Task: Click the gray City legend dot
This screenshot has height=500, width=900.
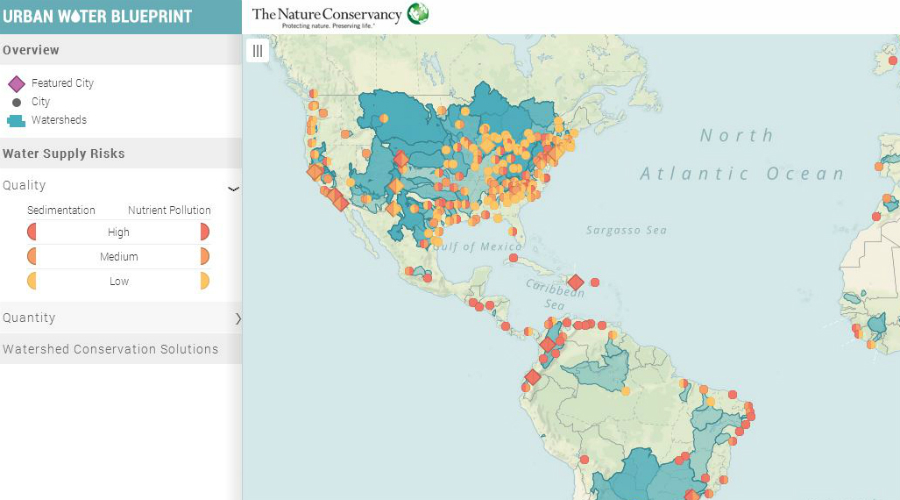Action: tap(16, 102)
